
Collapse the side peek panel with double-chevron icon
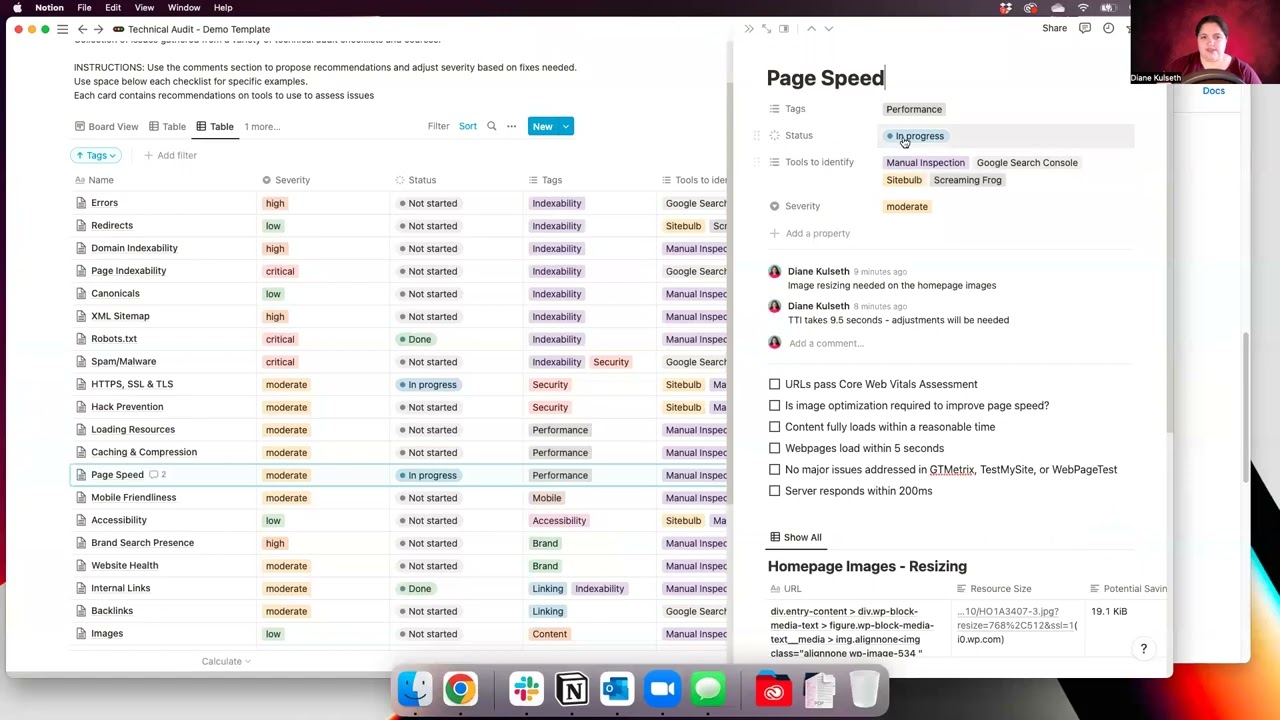749,29
